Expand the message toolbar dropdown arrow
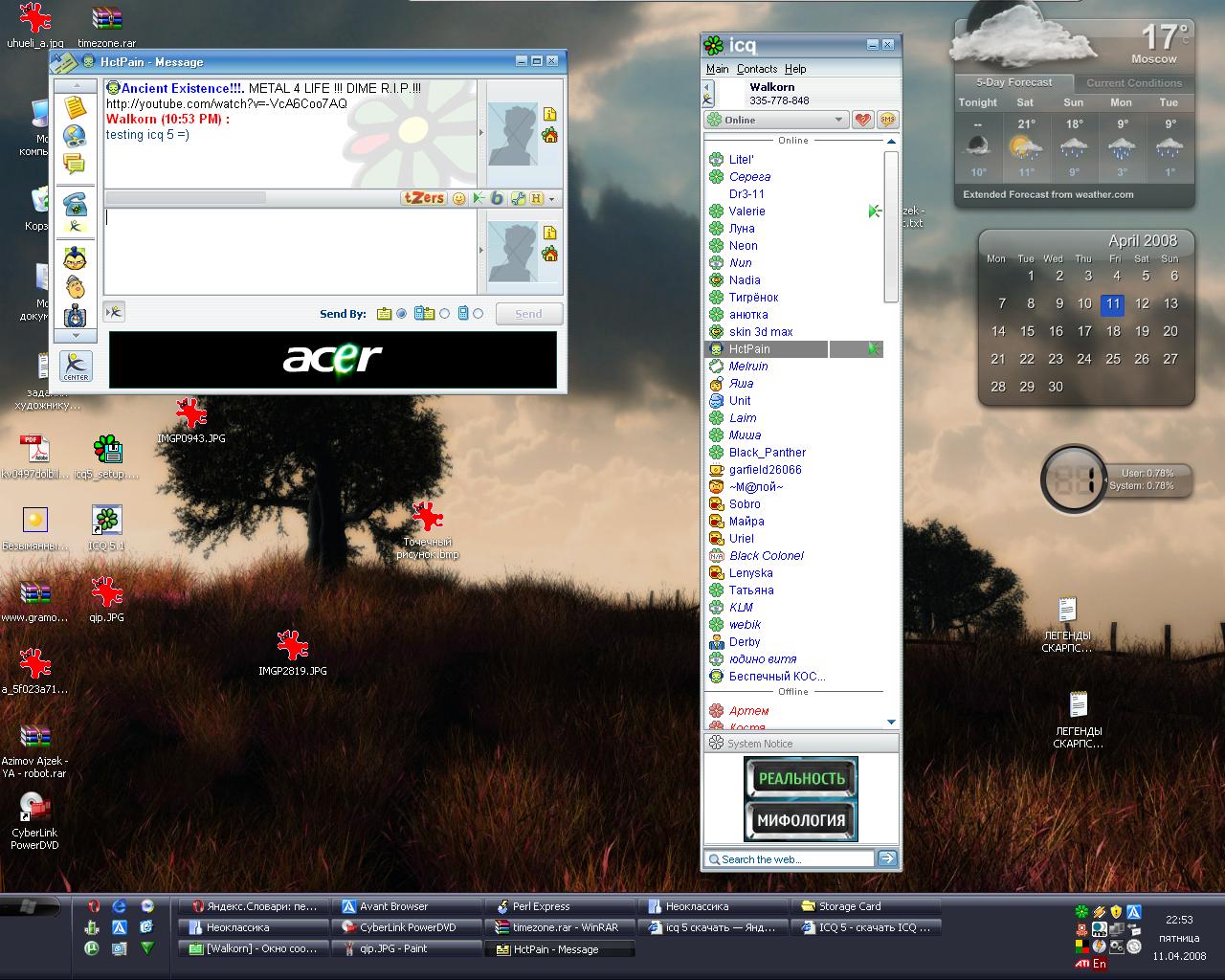 (x=552, y=199)
